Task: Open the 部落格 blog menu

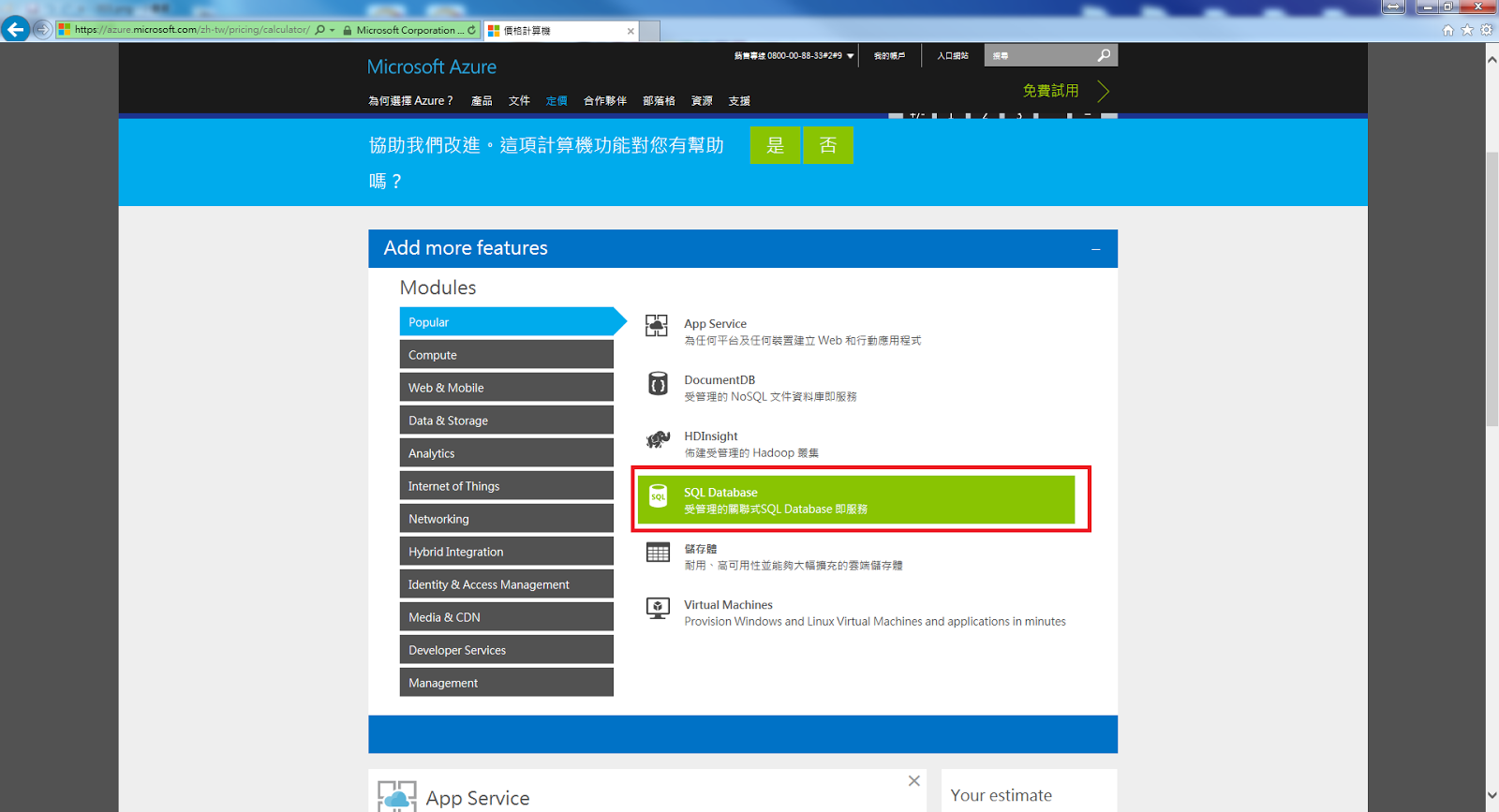Action: click(x=659, y=101)
